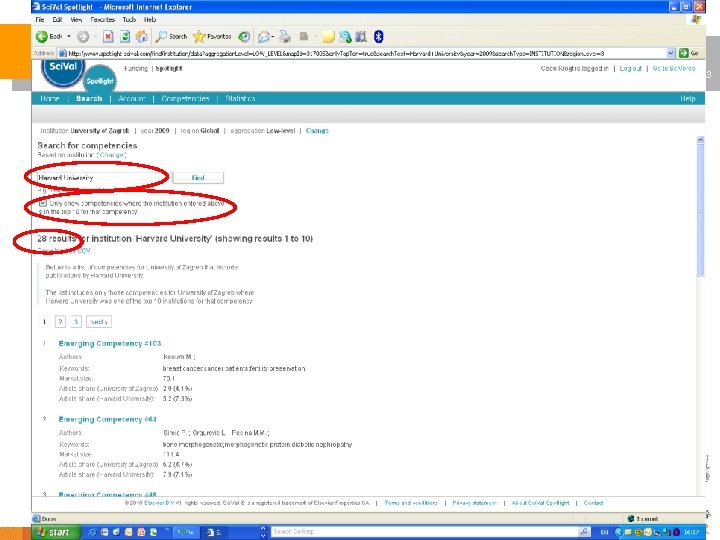Stop page loading with the red X icon
Image resolution: width=720 pixels, height=540 pixels.
pyautogui.click(x=108, y=36)
